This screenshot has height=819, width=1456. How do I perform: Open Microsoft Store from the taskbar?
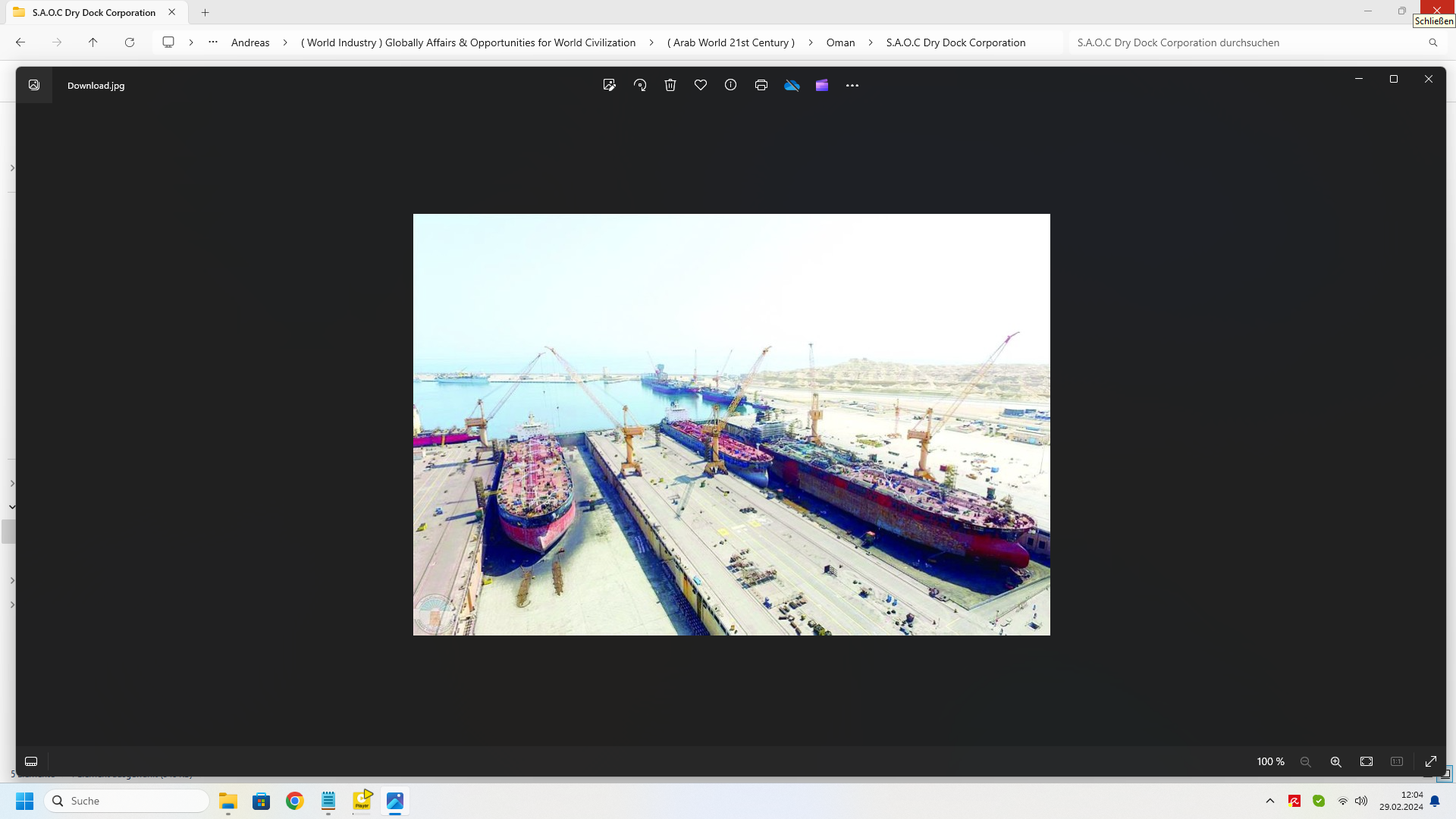(262, 801)
